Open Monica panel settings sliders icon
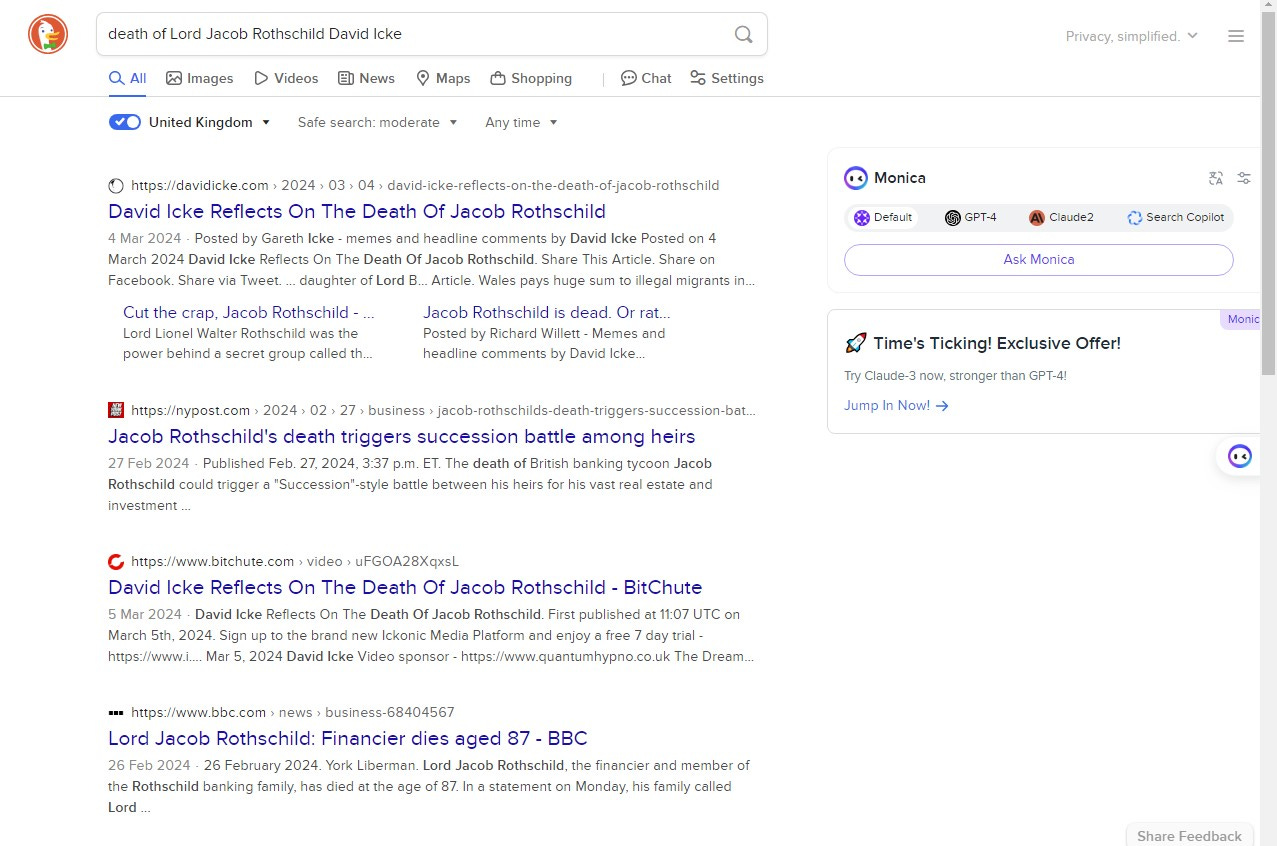This screenshot has height=846, width=1277. click(x=1244, y=178)
